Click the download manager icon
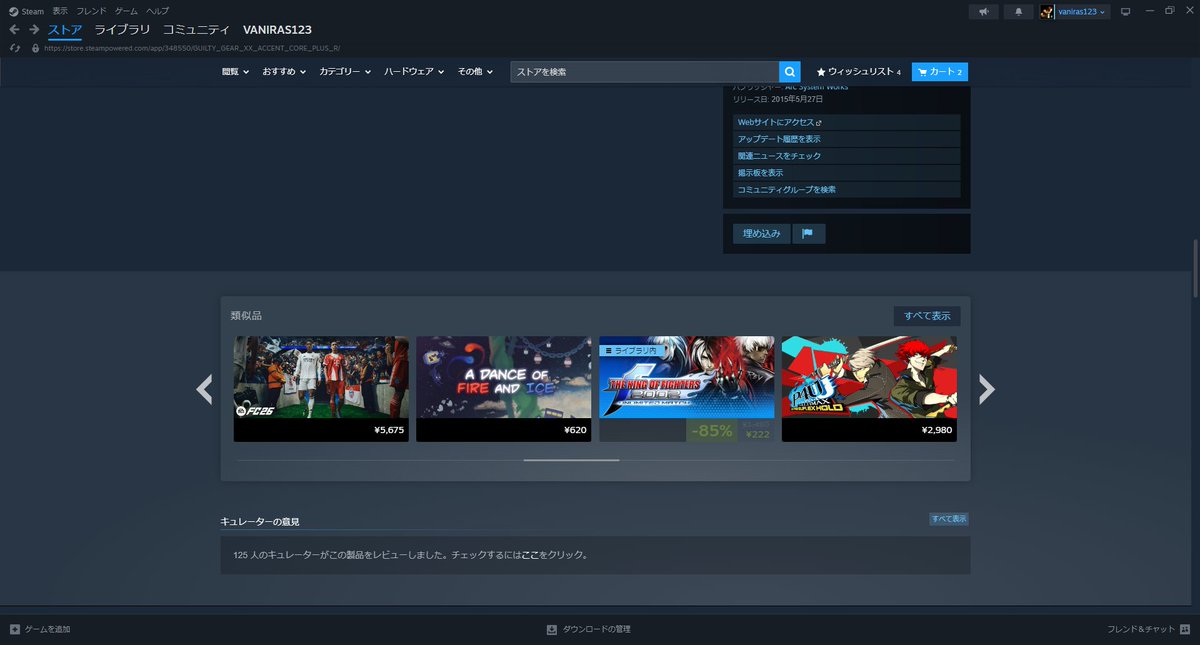Viewport: 1200px width, 645px height. click(551, 629)
